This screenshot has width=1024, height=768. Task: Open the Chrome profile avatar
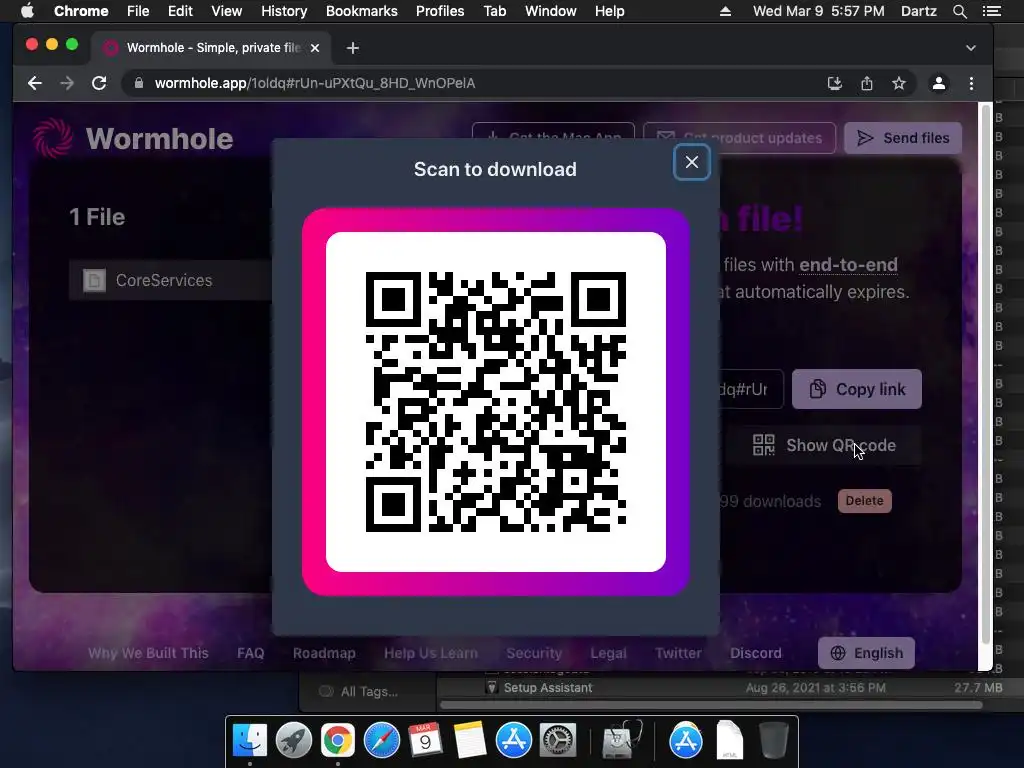(938, 83)
